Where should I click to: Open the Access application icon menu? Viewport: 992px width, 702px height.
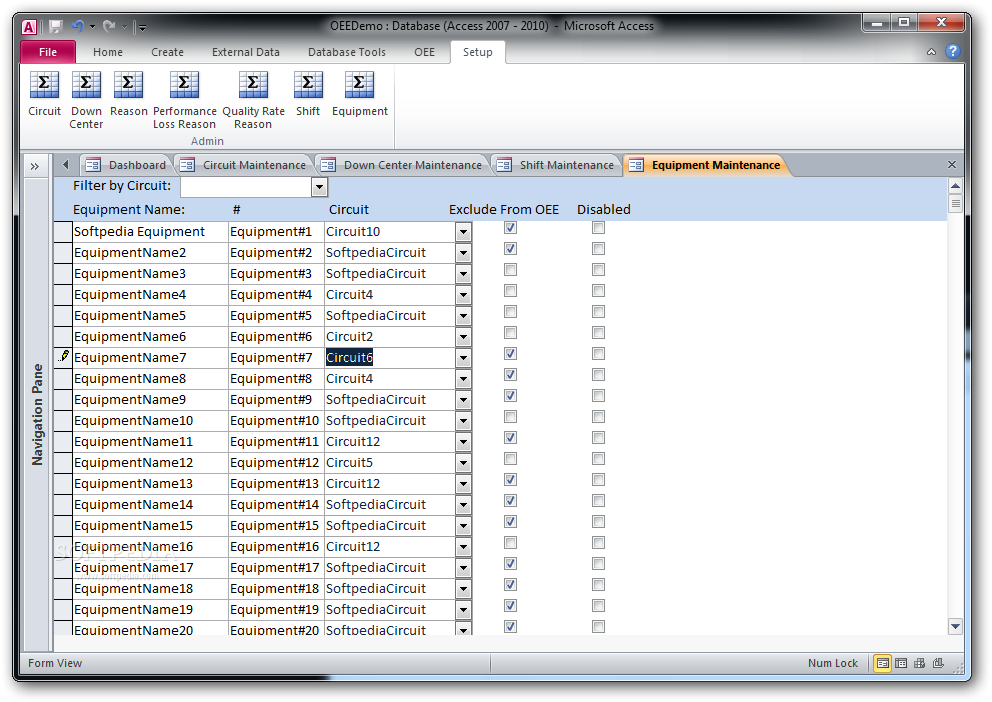29,27
